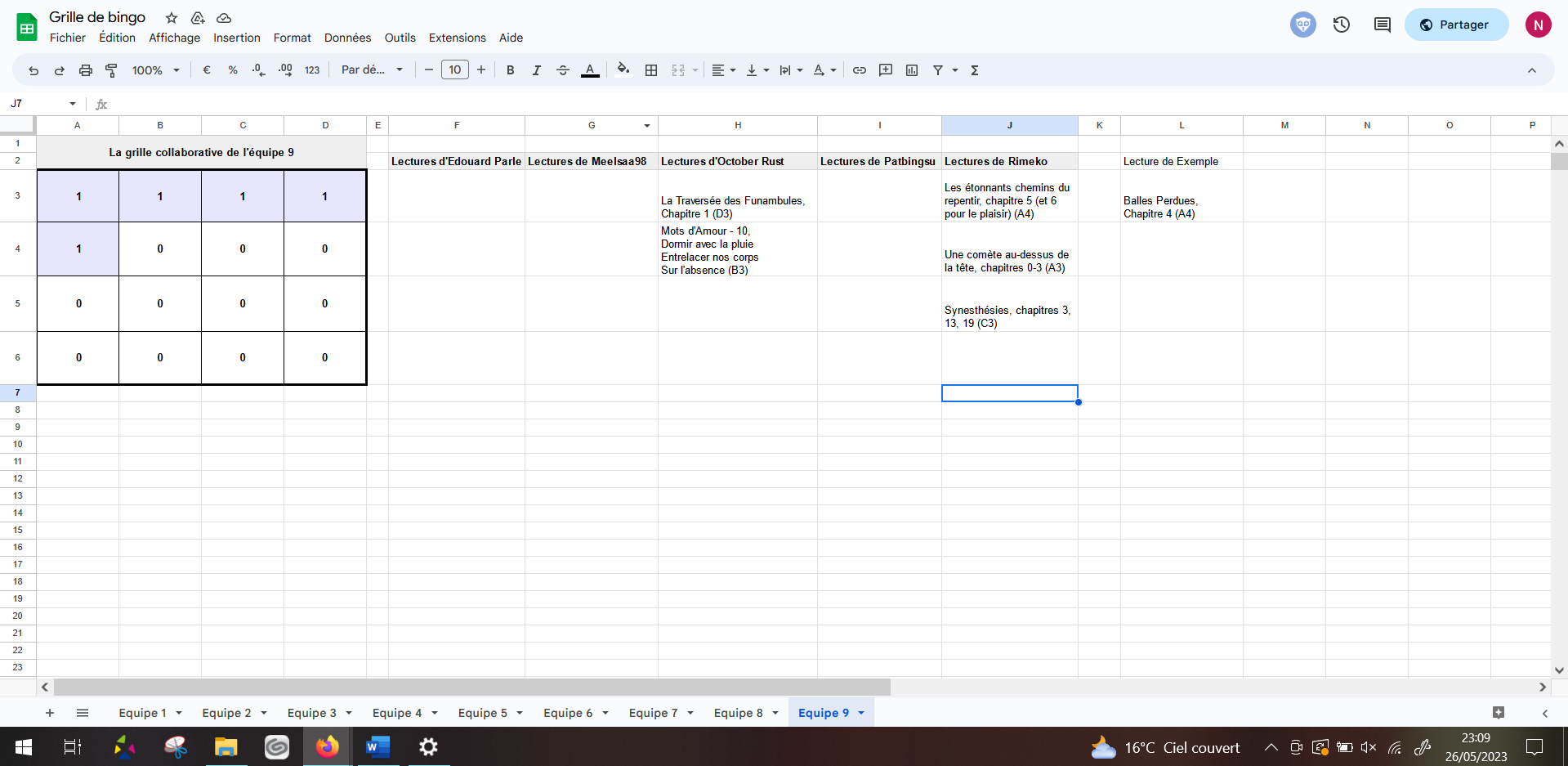
Task: Print the spreadsheet via printer icon
Action: pyautogui.click(x=86, y=70)
